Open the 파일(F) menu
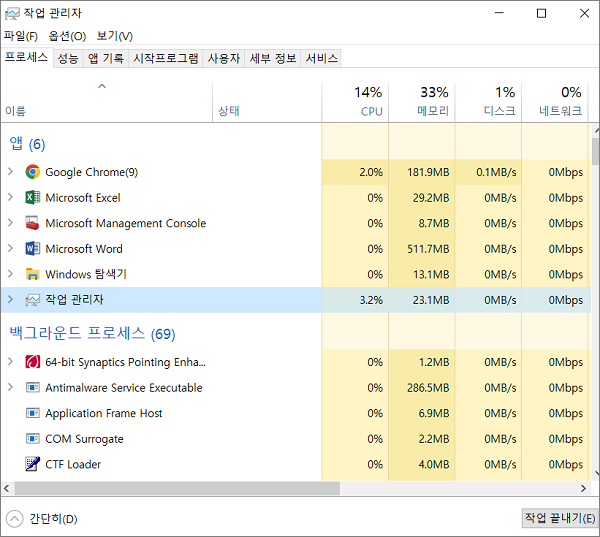Viewport: 600px width, 537px height. [x=21, y=36]
